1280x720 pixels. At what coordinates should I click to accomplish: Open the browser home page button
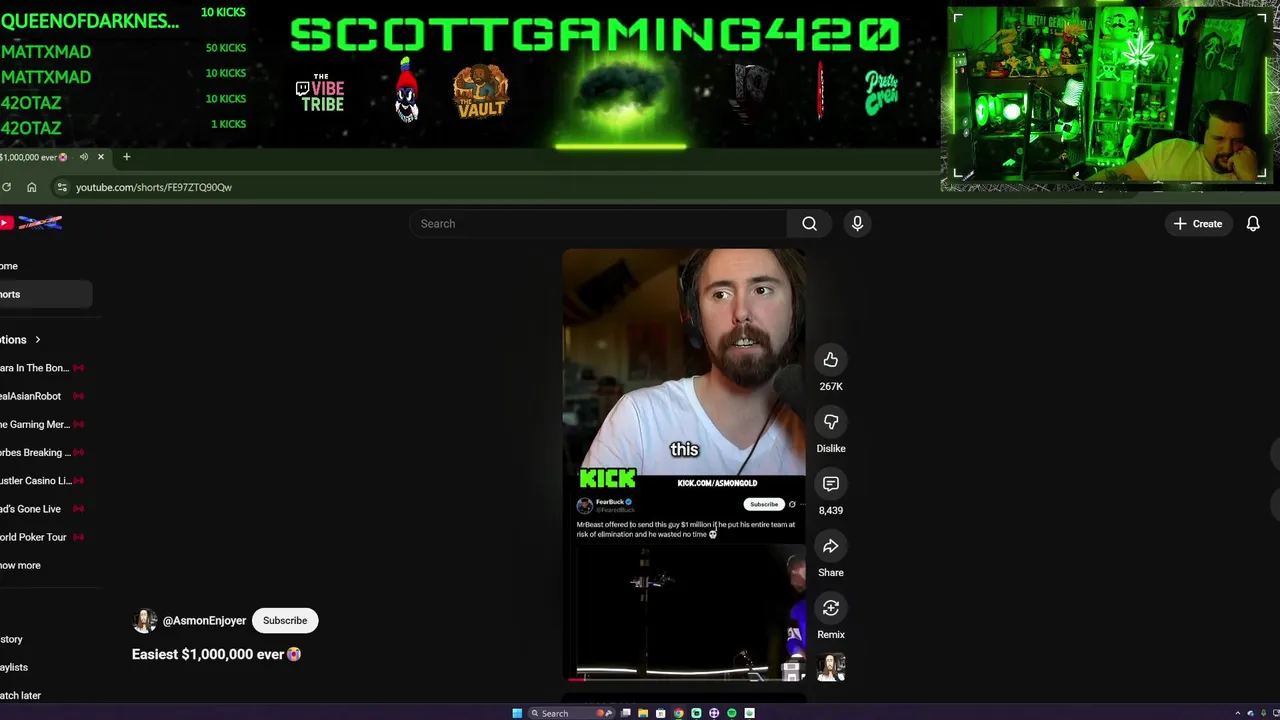31,187
